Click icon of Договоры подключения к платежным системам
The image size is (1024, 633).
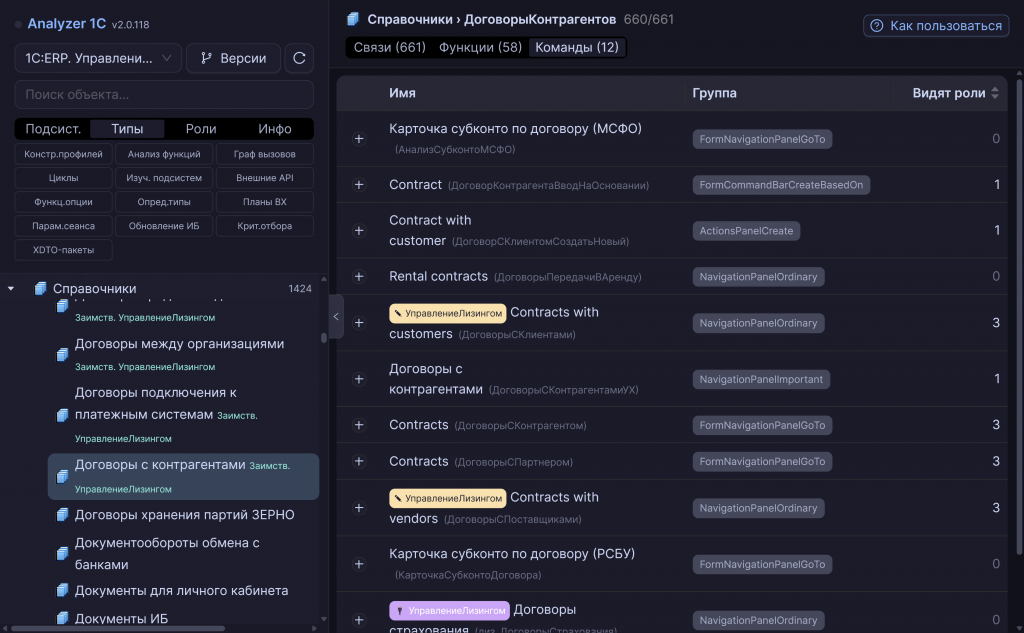point(62,415)
